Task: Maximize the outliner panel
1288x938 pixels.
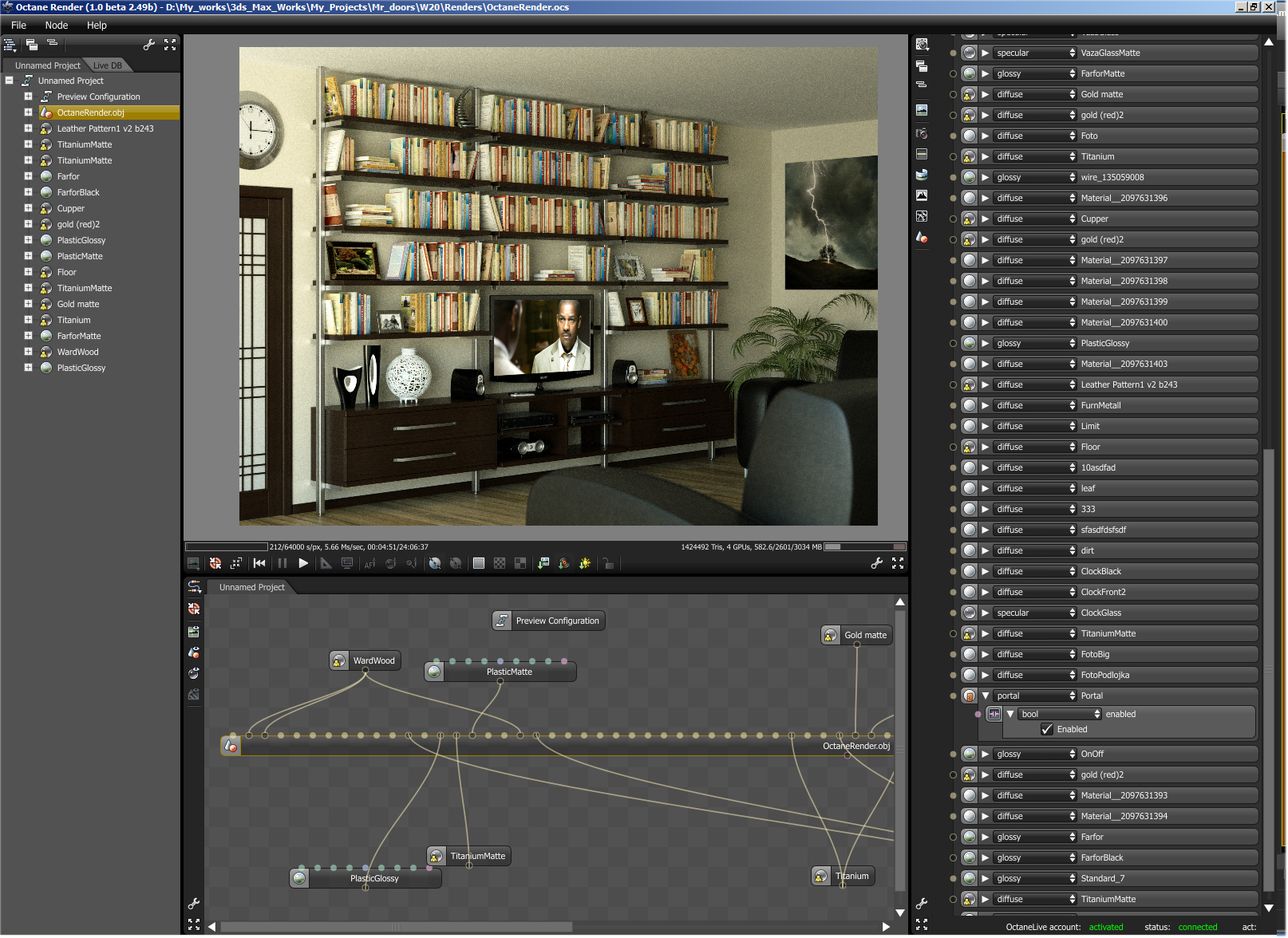Action: [170, 45]
